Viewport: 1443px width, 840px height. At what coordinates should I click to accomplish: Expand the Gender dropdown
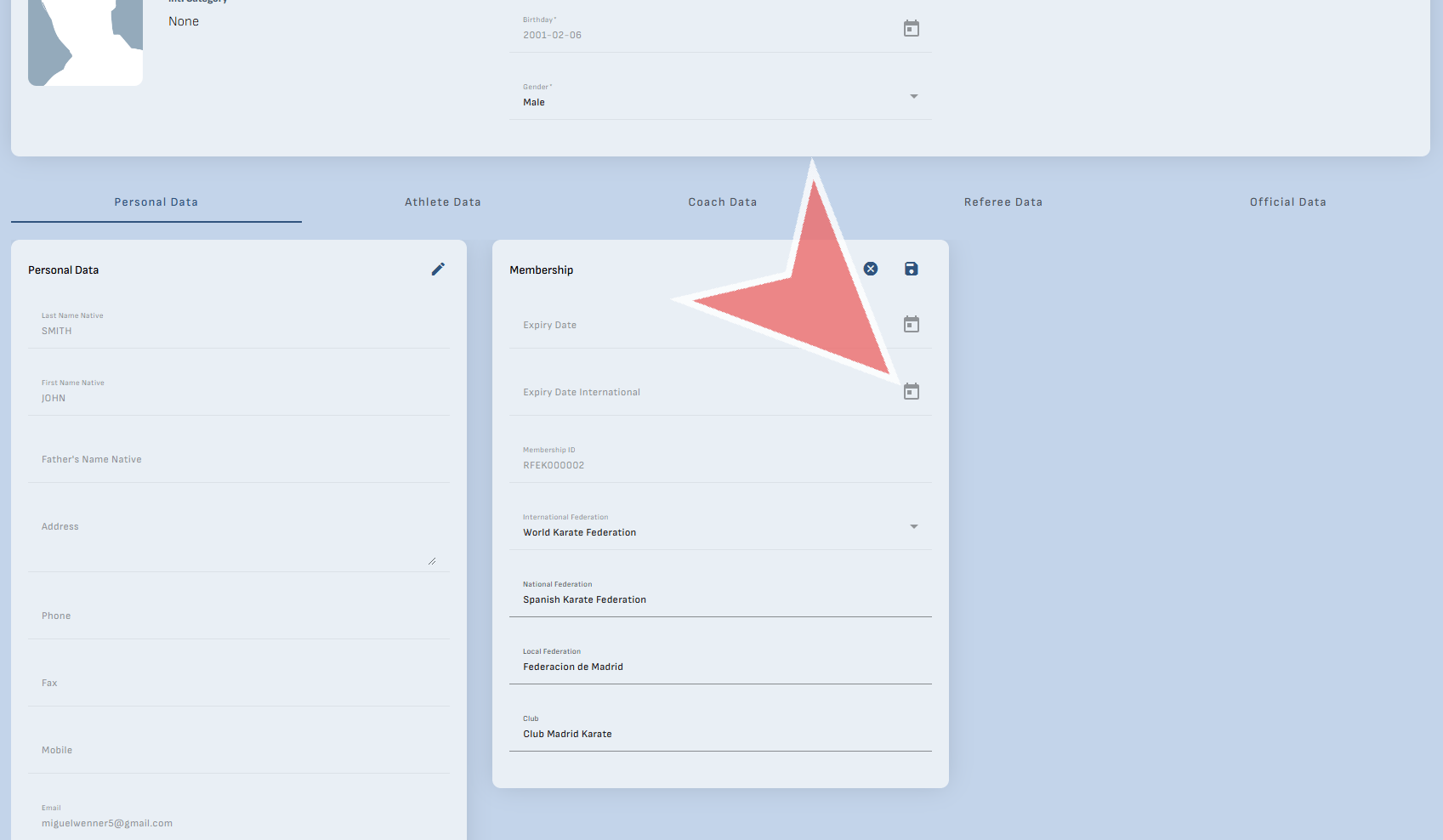click(913, 97)
